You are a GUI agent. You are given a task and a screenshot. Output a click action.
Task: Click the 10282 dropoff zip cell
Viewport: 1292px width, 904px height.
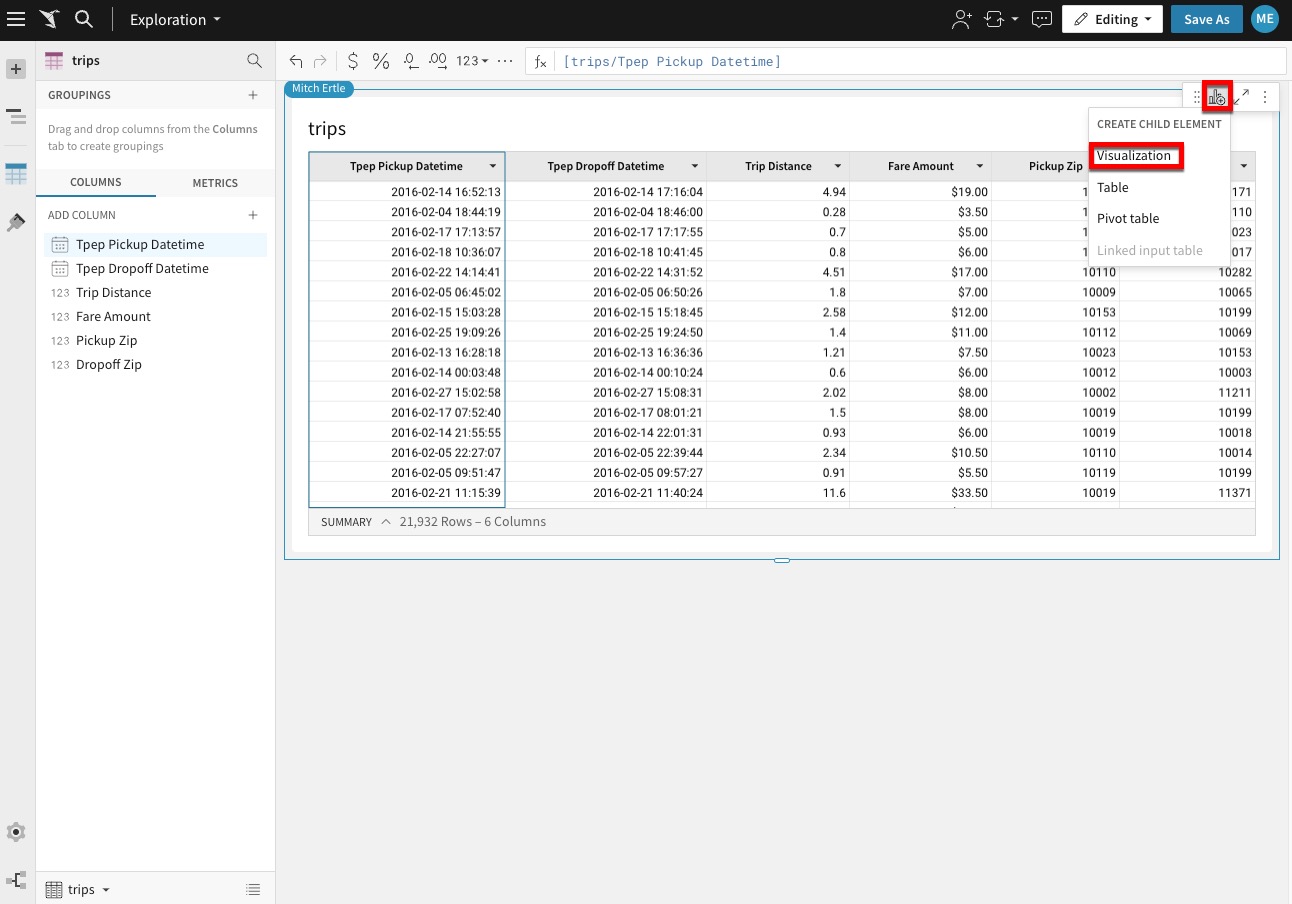click(1187, 272)
